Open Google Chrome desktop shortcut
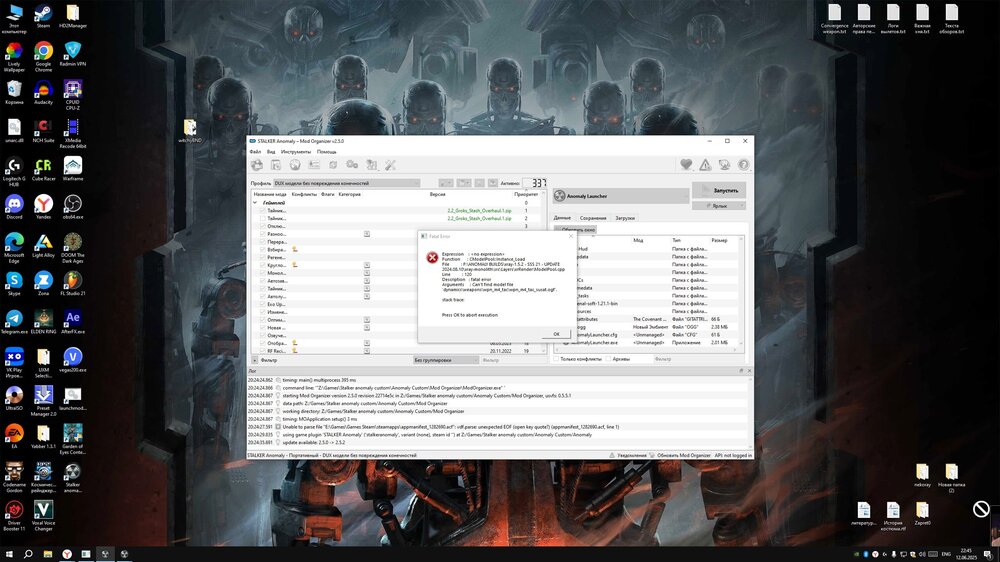This screenshot has height=562, width=1000. [x=43, y=52]
